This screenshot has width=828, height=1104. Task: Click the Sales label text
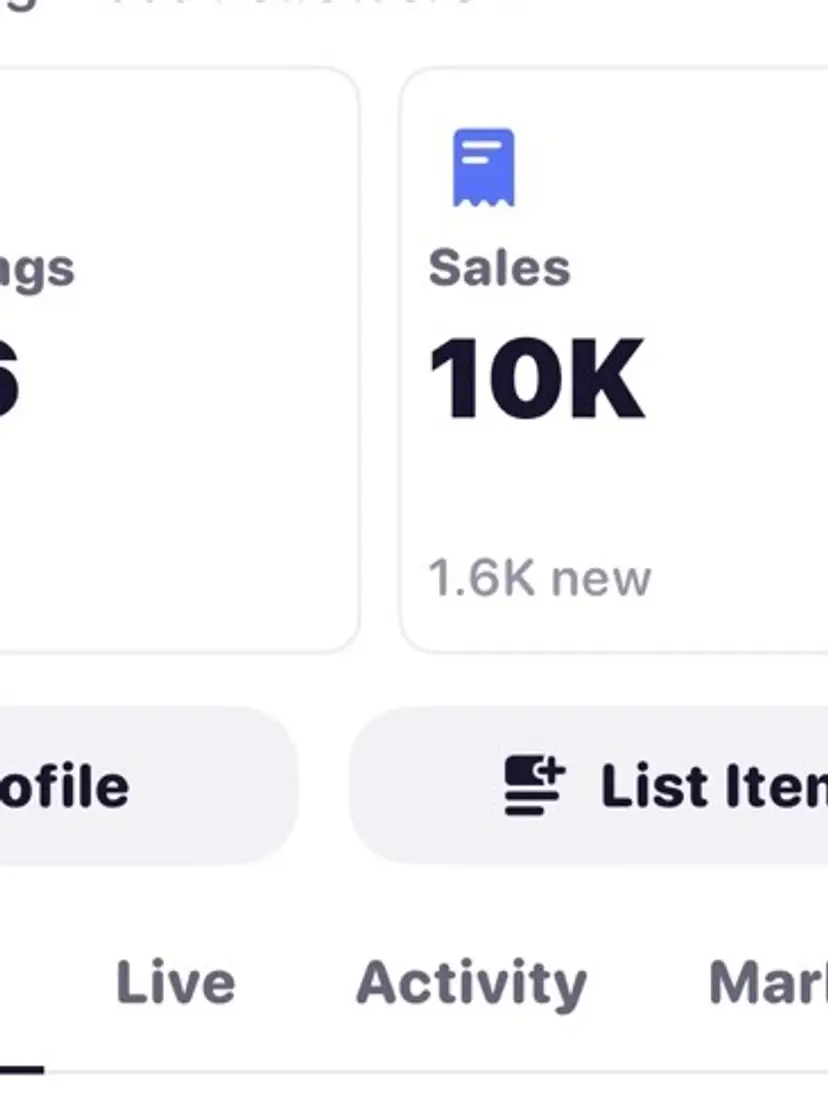(x=499, y=268)
